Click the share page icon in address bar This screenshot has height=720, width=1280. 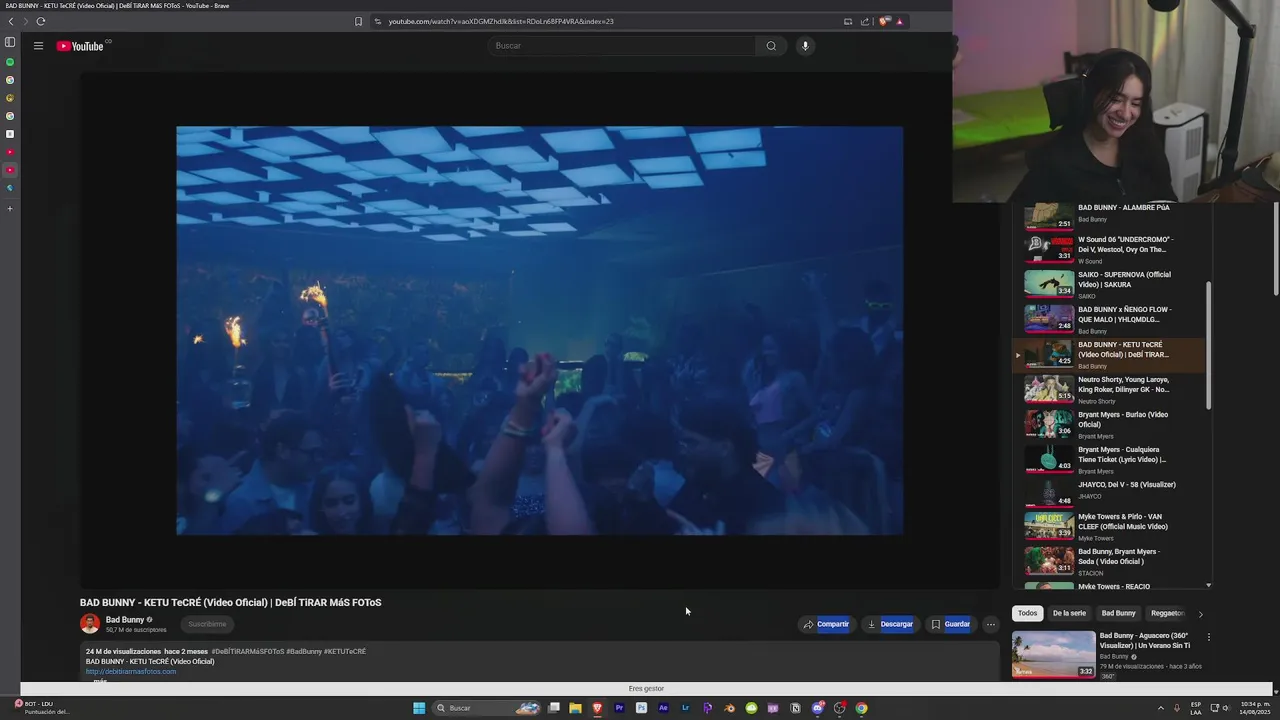point(865,21)
